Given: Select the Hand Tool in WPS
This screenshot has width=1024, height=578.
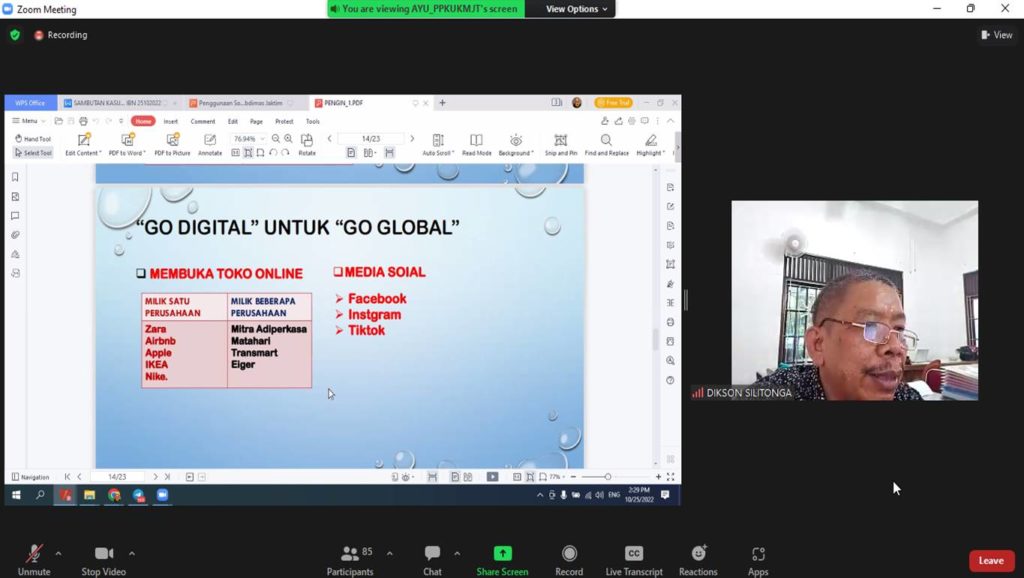Looking at the screenshot, I should tap(33, 138).
